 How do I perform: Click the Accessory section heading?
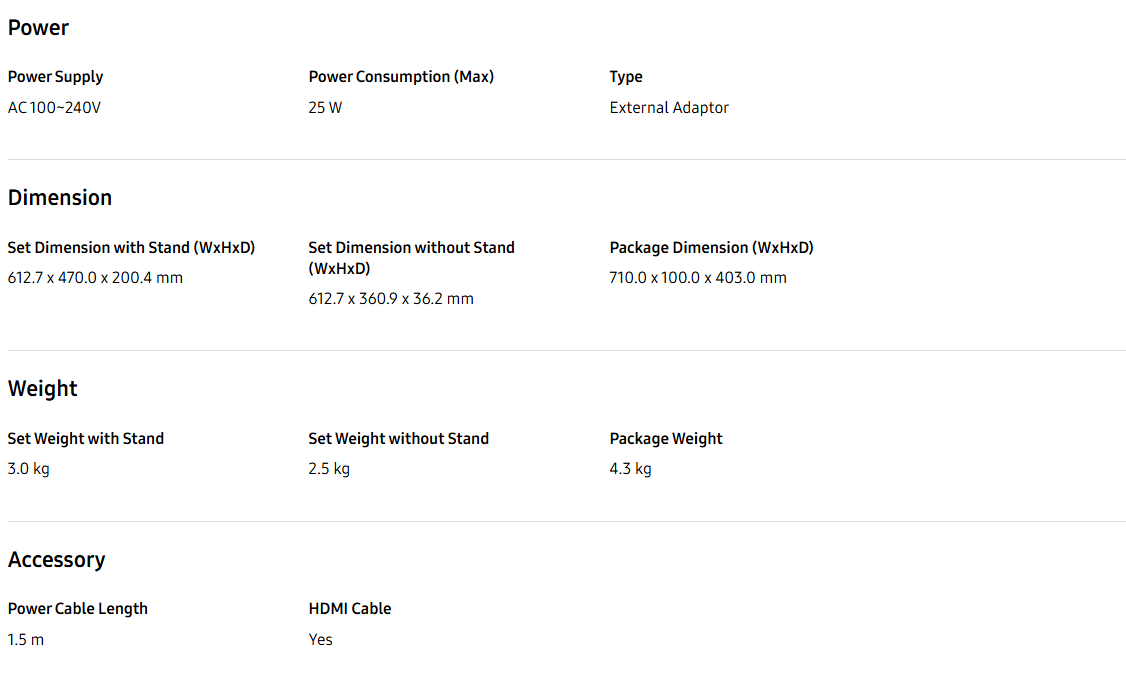click(x=57, y=559)
